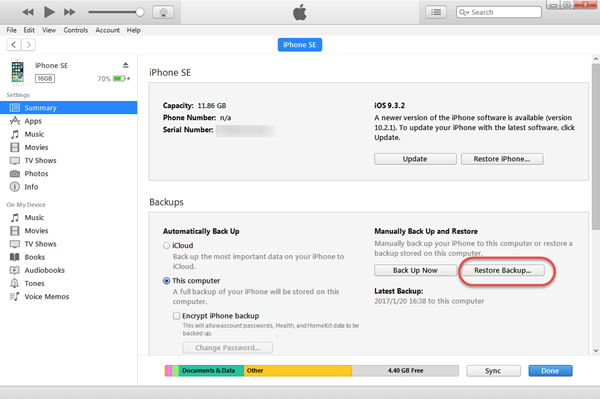Screen dimensions: 600x399
Task: Click Back Up Now button
Action: (415, 270)
